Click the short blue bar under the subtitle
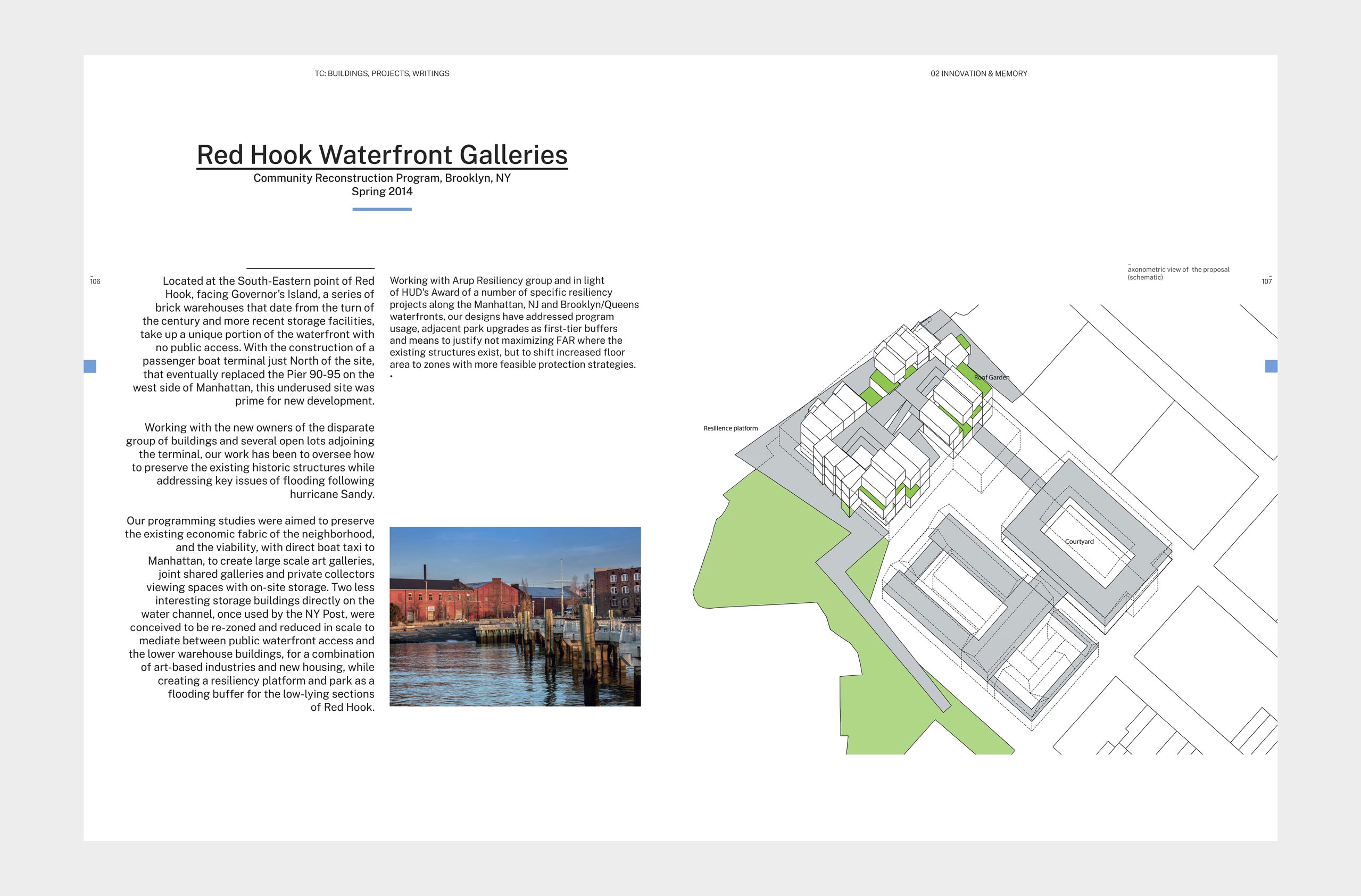Screen dimensions: 1361x896 [x=382, y=209]
